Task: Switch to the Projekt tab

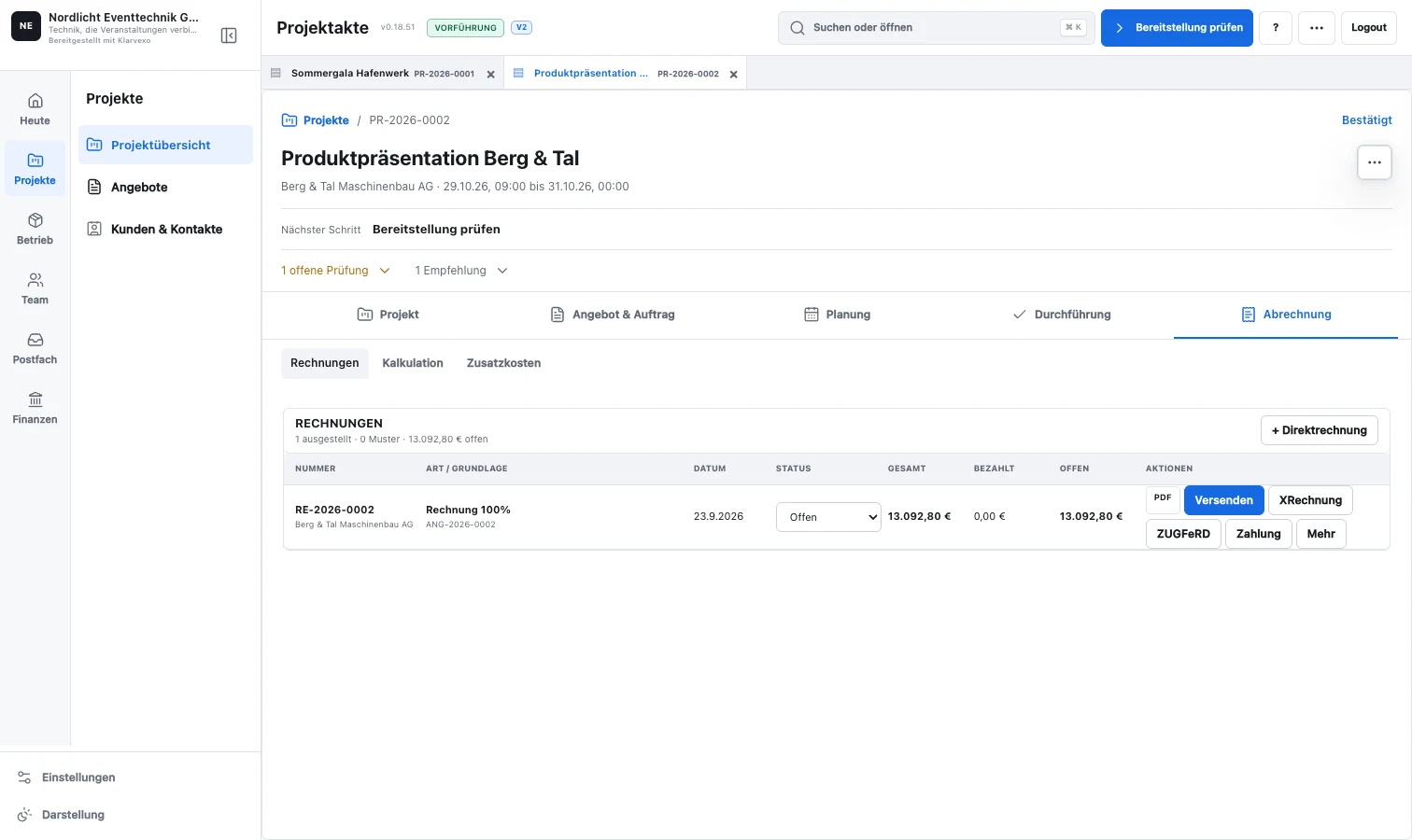Action: (x=388, y=315)
